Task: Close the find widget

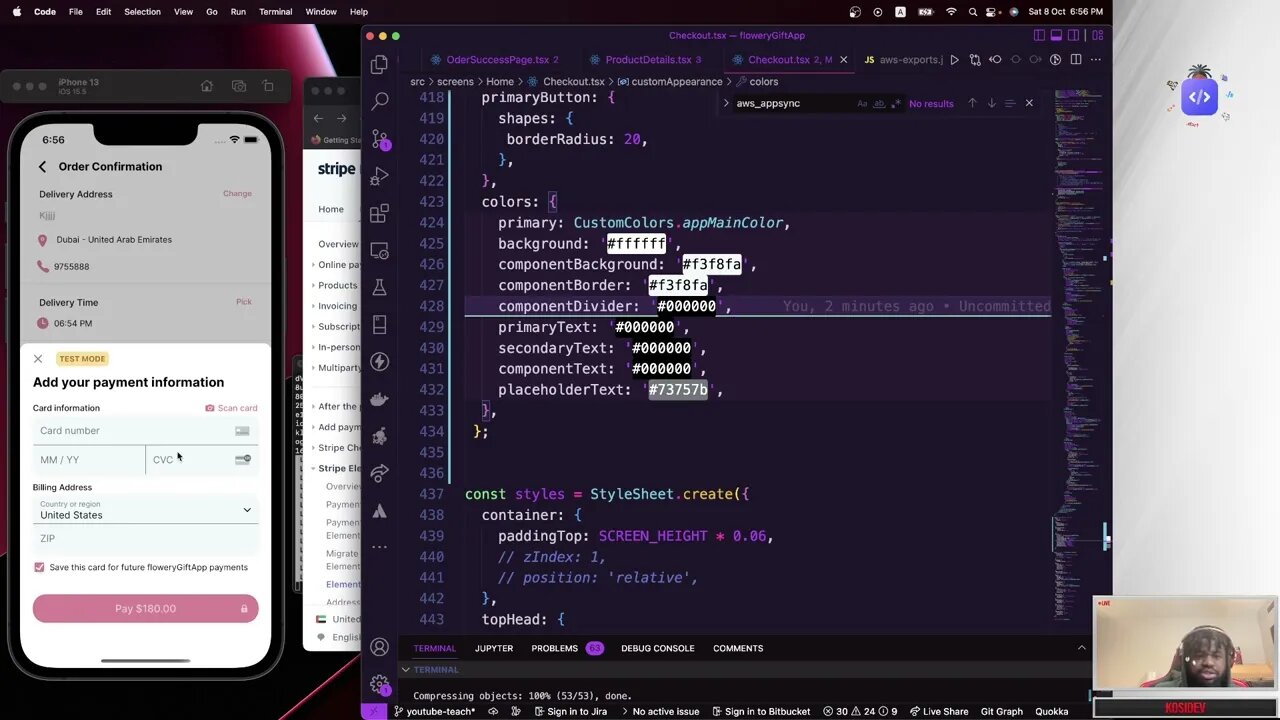Action: (x=1029, y=103)
